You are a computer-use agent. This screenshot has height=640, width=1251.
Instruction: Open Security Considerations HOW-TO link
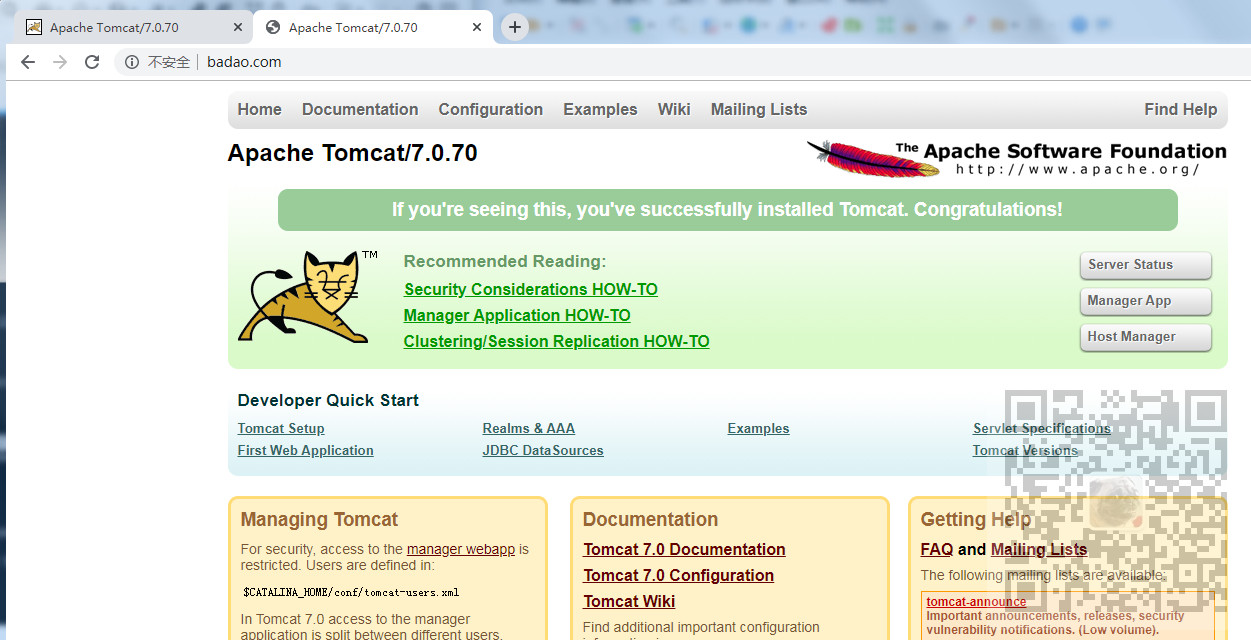pos(531,290)
